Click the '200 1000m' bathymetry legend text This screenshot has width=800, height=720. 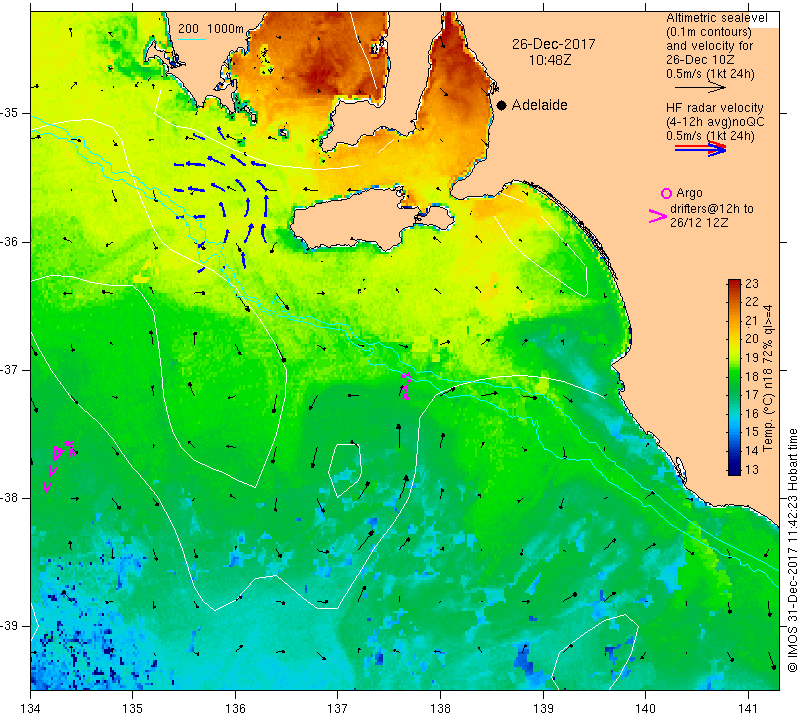click(211, 29)
